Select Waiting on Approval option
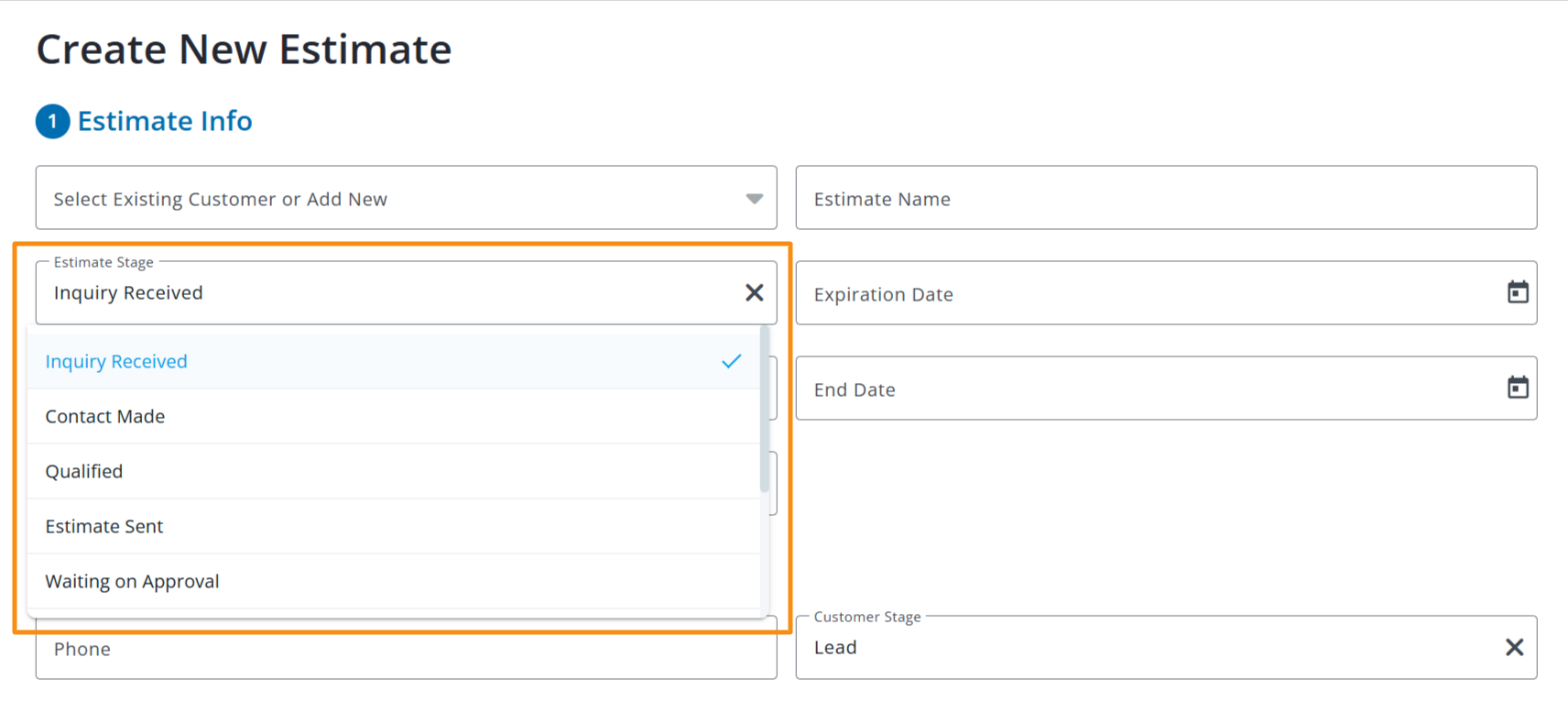The image size is (1568, 701). click(394, 581)
